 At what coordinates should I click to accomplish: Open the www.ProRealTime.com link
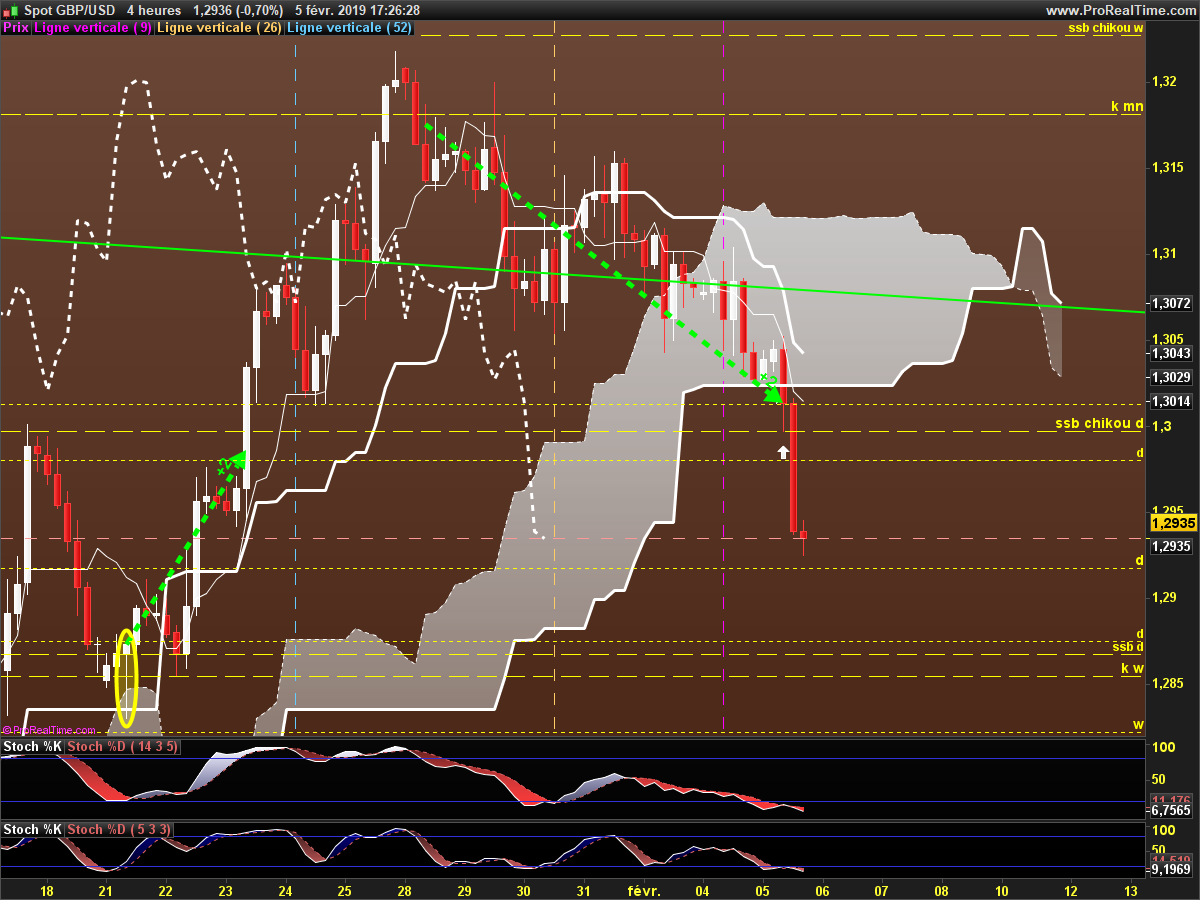pos(1120,10)
